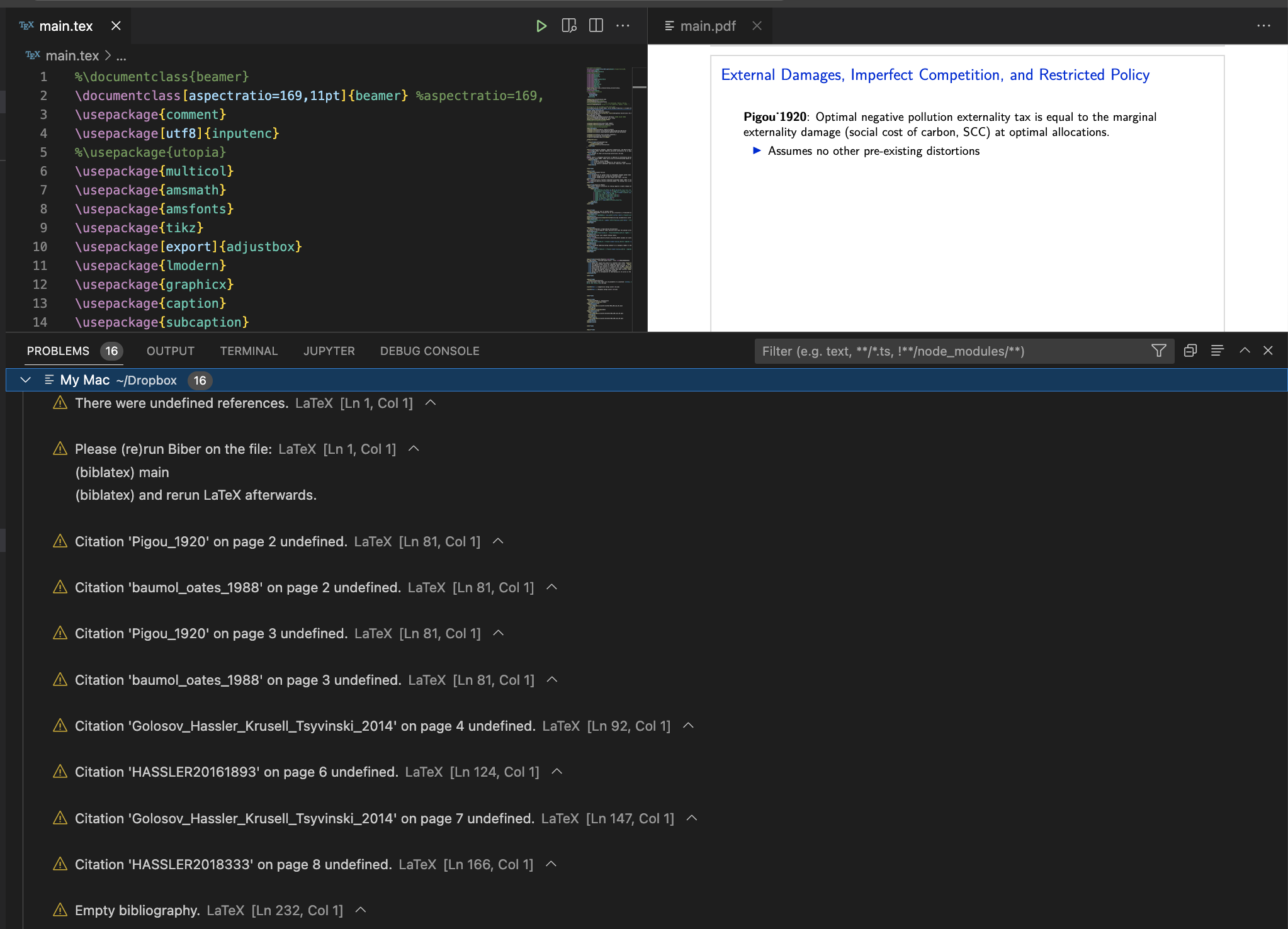Image resolution: width=1288 pixels, height=929 pixels.
Task: Collapse the Empty bibliography warning chevron
Action: [x=360, y=909]
